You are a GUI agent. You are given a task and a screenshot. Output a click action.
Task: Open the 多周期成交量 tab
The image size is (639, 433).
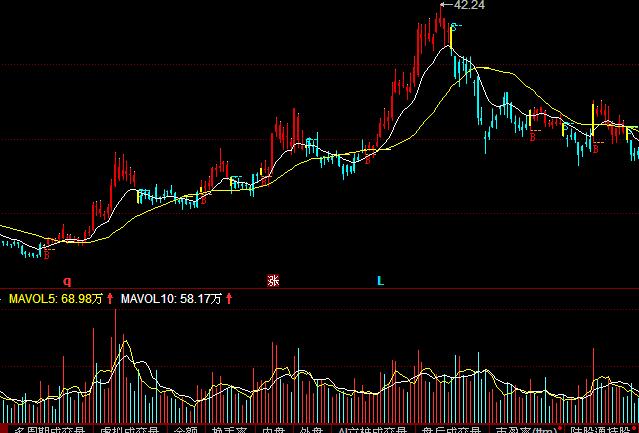coord(48,430)
